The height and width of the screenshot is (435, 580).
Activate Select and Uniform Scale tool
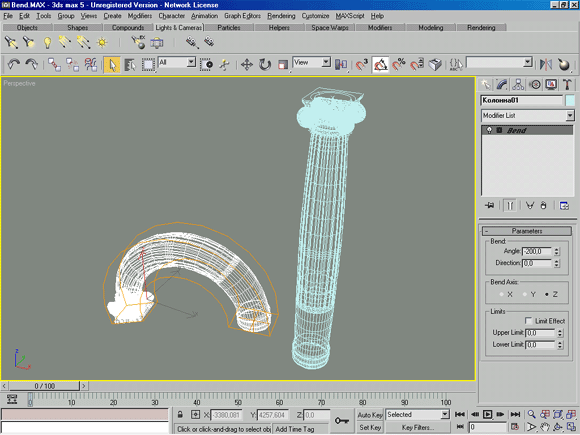click(x=283, y=65)
